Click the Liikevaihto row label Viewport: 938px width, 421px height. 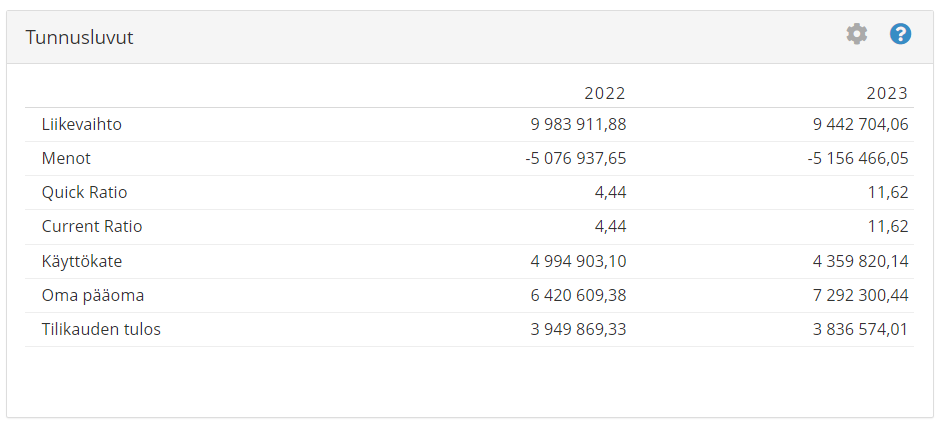(82, 124)
